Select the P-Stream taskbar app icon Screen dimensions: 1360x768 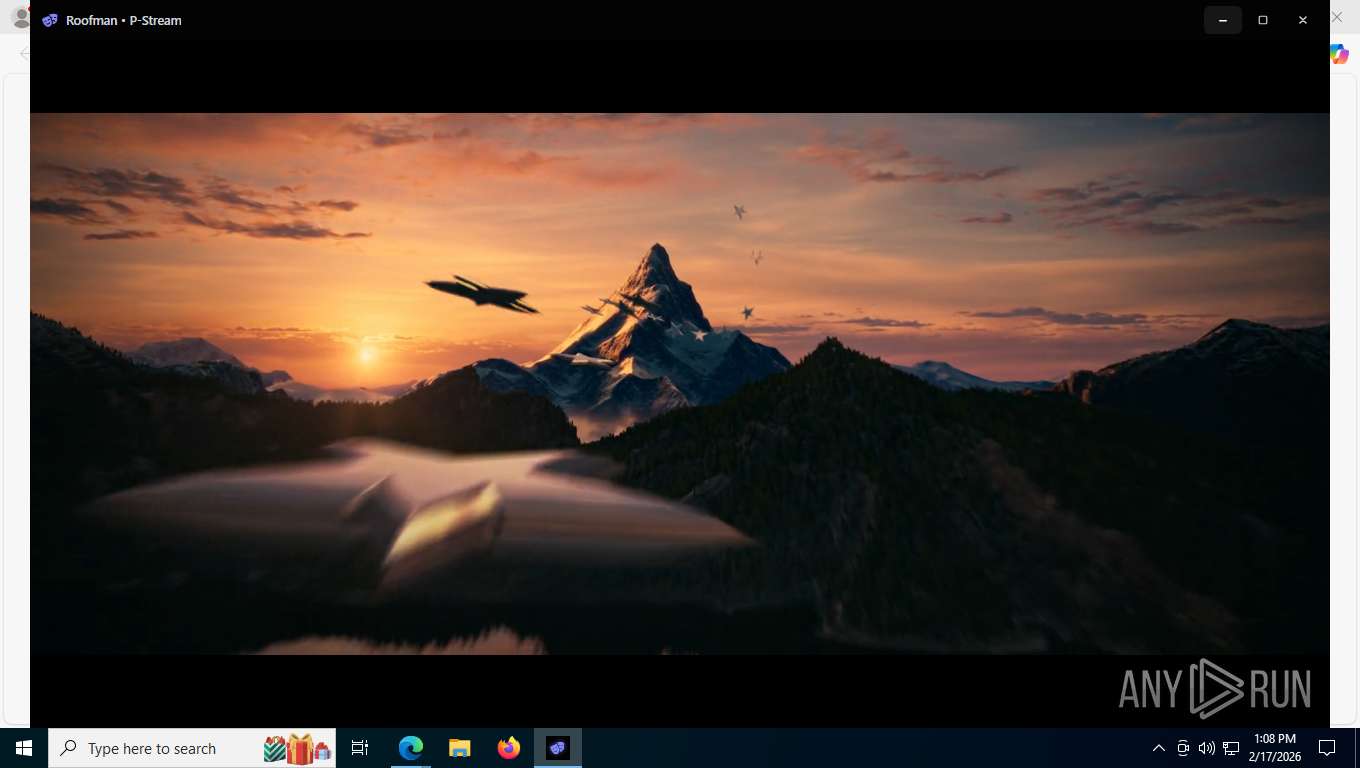click(558, 748)
